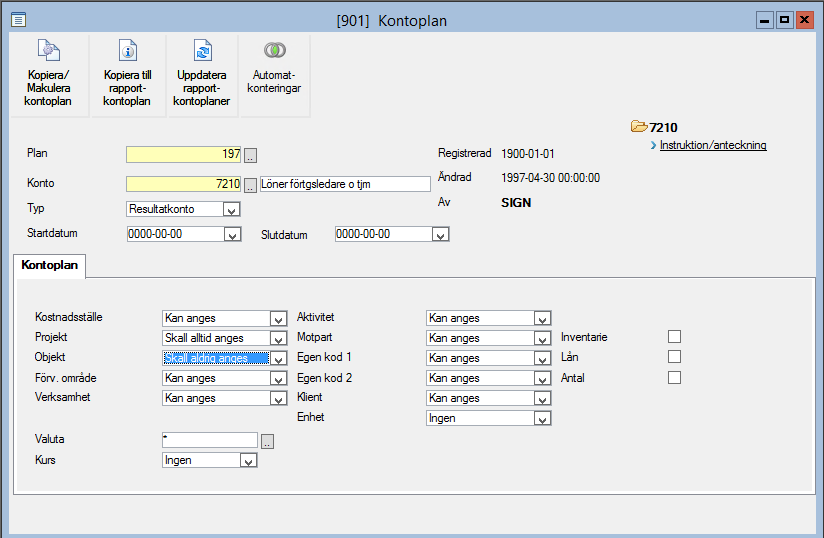Viewport: 824px width, 538px height.
Task: Click the window menu icon in title bar
Action: coord(18,20)
